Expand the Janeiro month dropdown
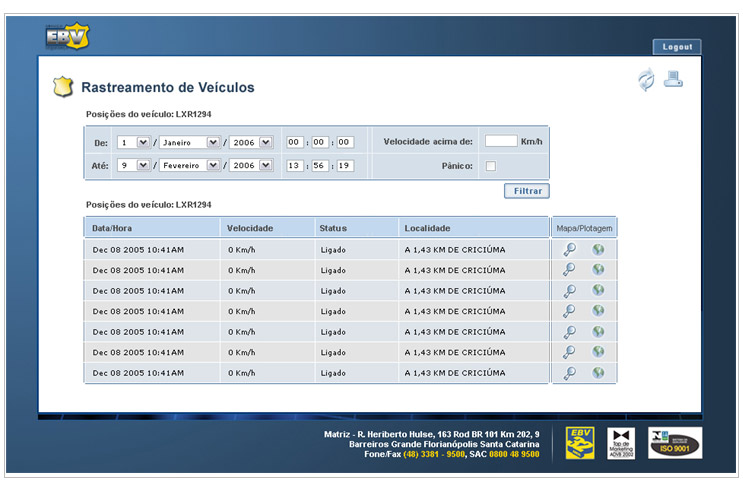This screenshot has height=496, width=743. coord(212,142)
